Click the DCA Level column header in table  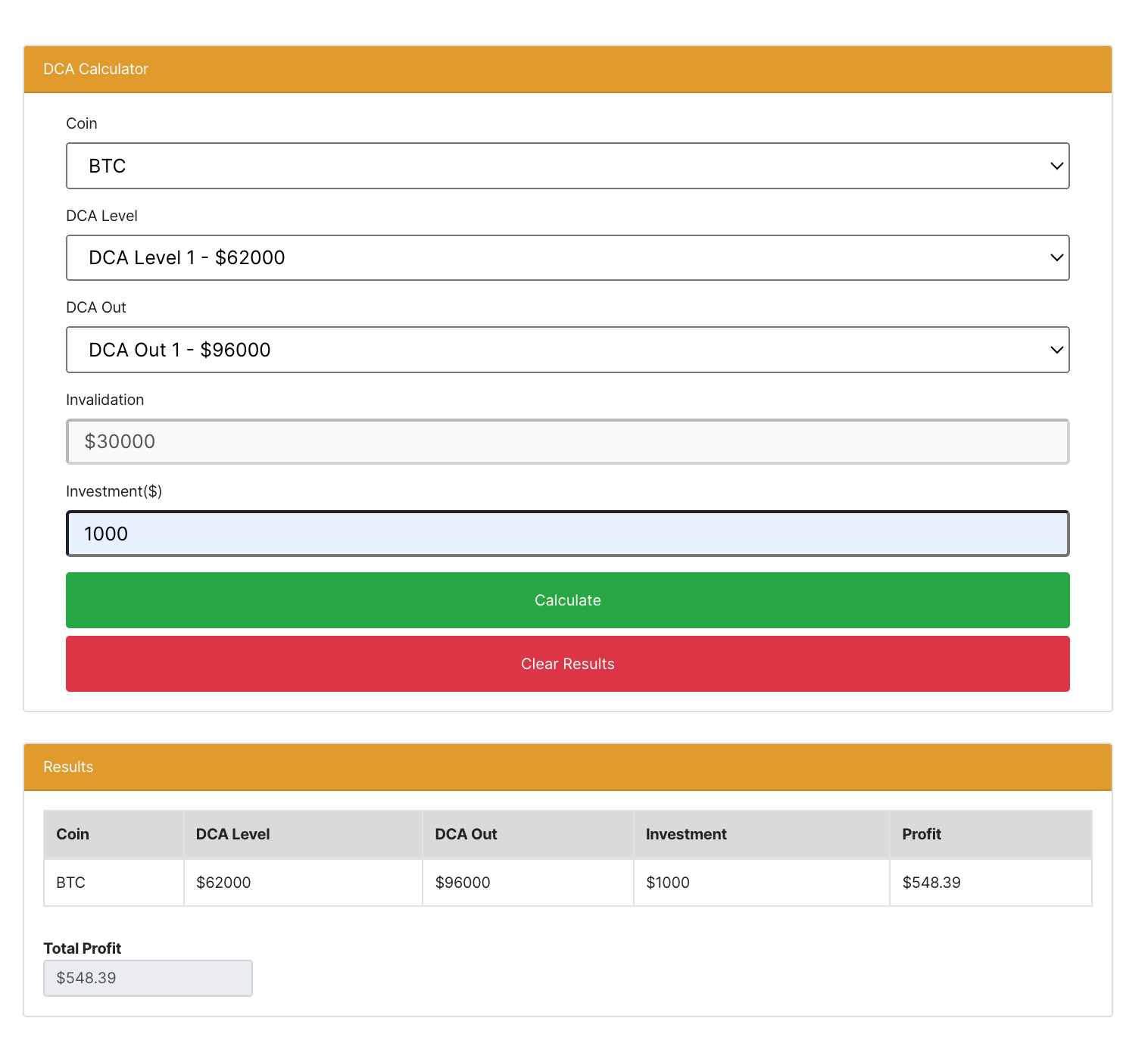point(303,834)
